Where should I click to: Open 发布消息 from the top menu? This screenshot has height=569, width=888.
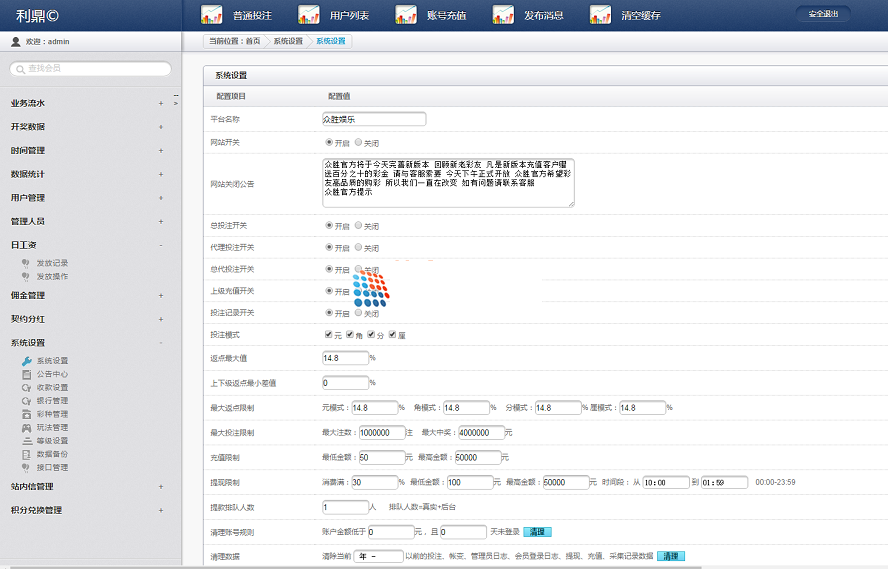tap(543, 16)
